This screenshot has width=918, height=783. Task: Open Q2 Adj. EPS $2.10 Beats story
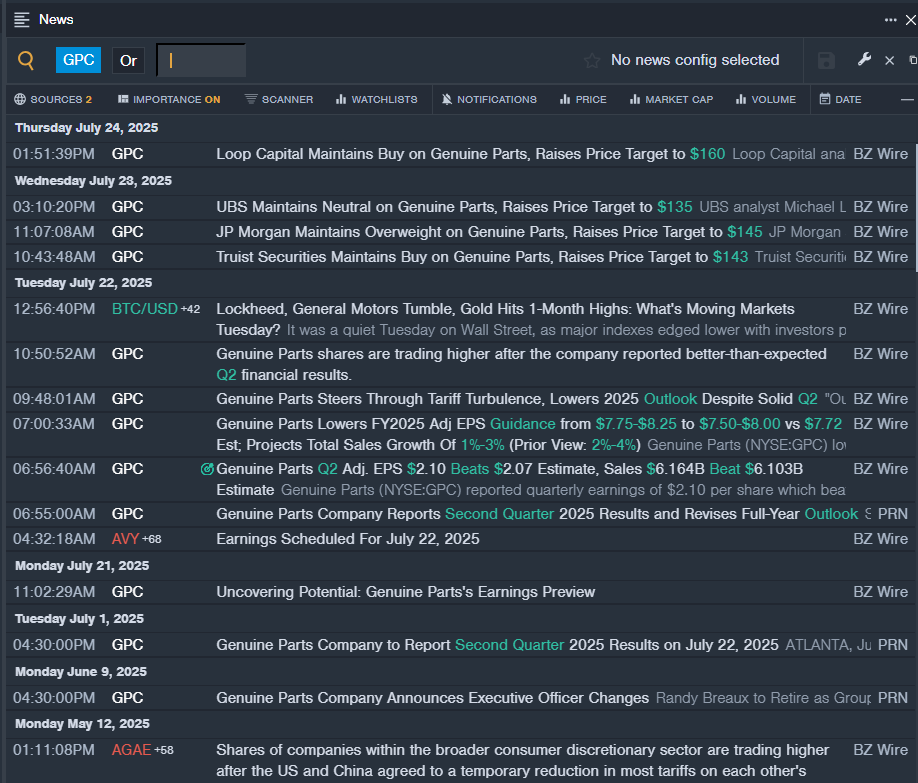pos(509,479)
